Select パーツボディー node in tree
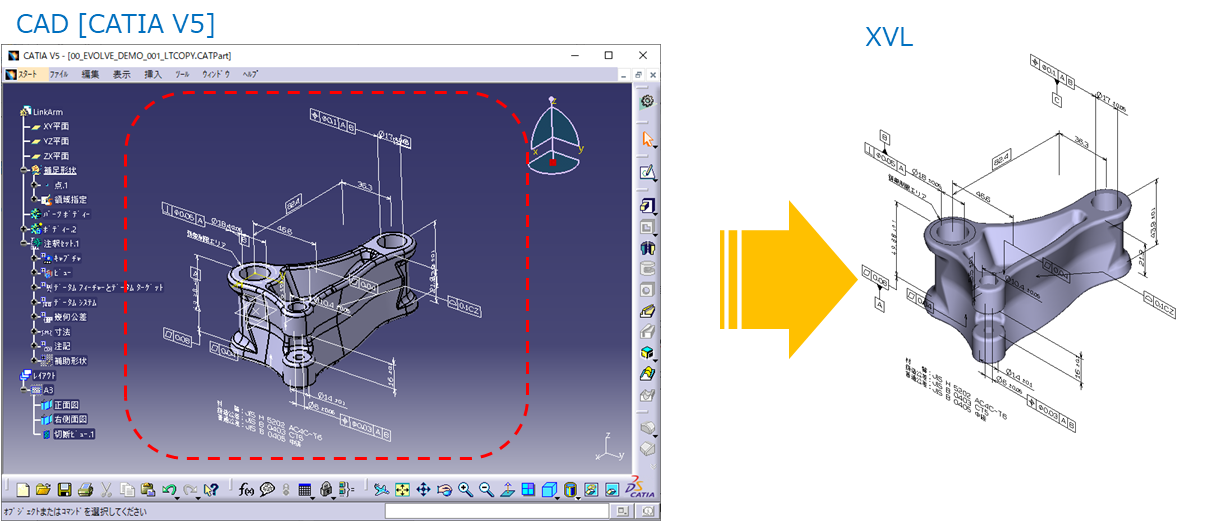 pos(60,214)
